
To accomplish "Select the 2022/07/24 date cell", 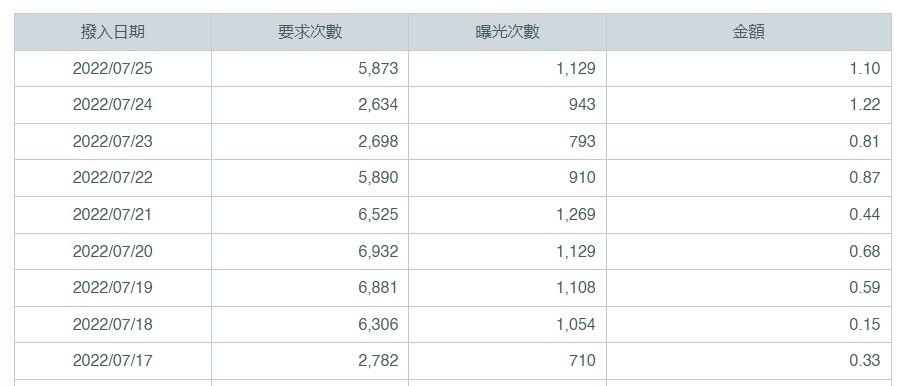I will click(x=112, y=105).
